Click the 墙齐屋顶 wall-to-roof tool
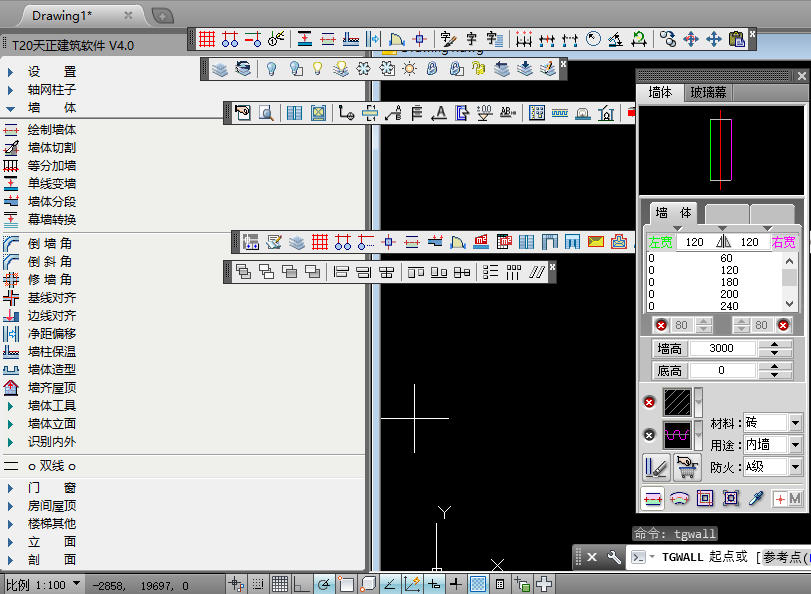Screen dimensions: 811x594 50,388
